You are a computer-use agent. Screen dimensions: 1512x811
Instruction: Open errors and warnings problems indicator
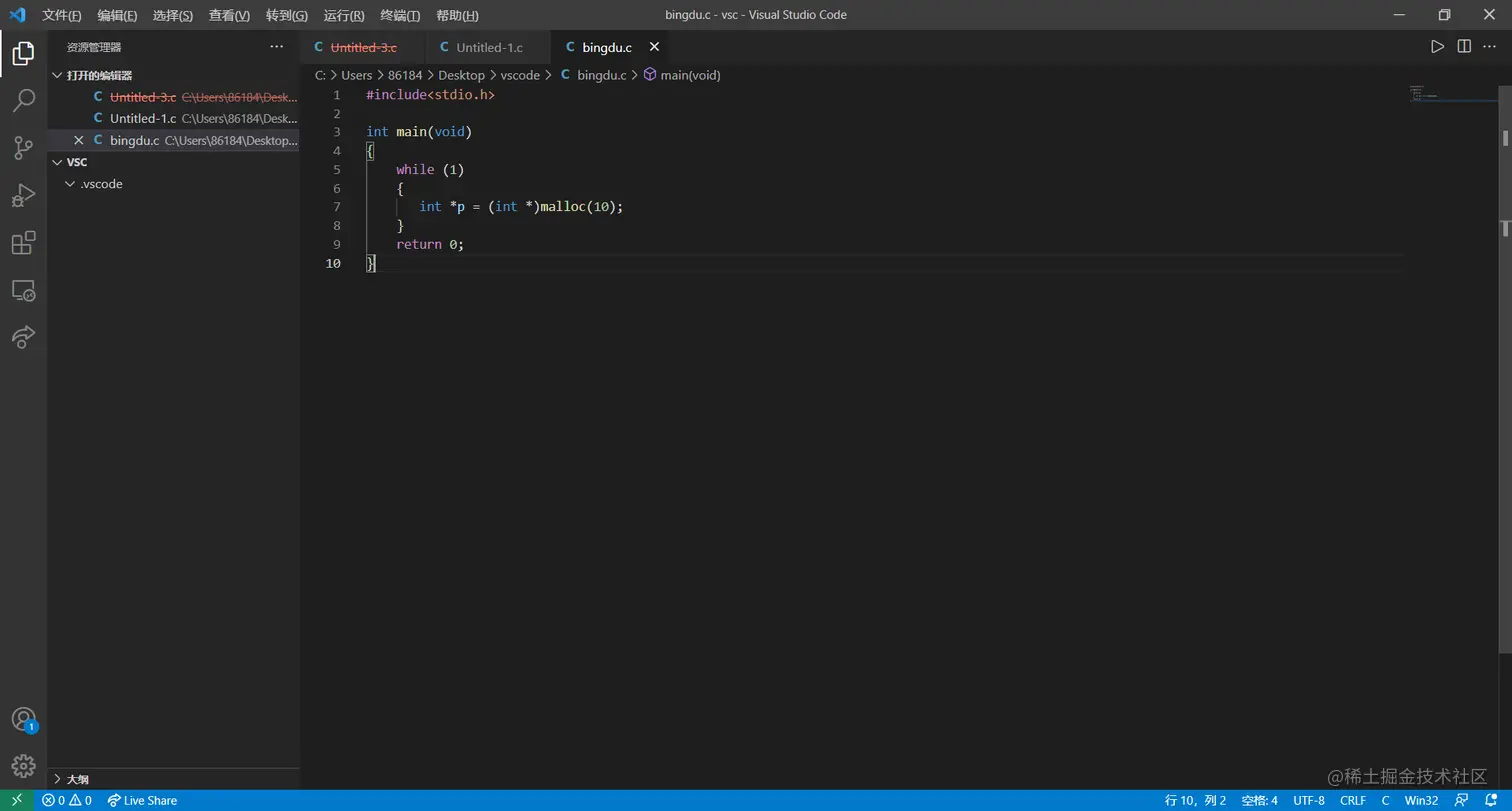point(67,800)
